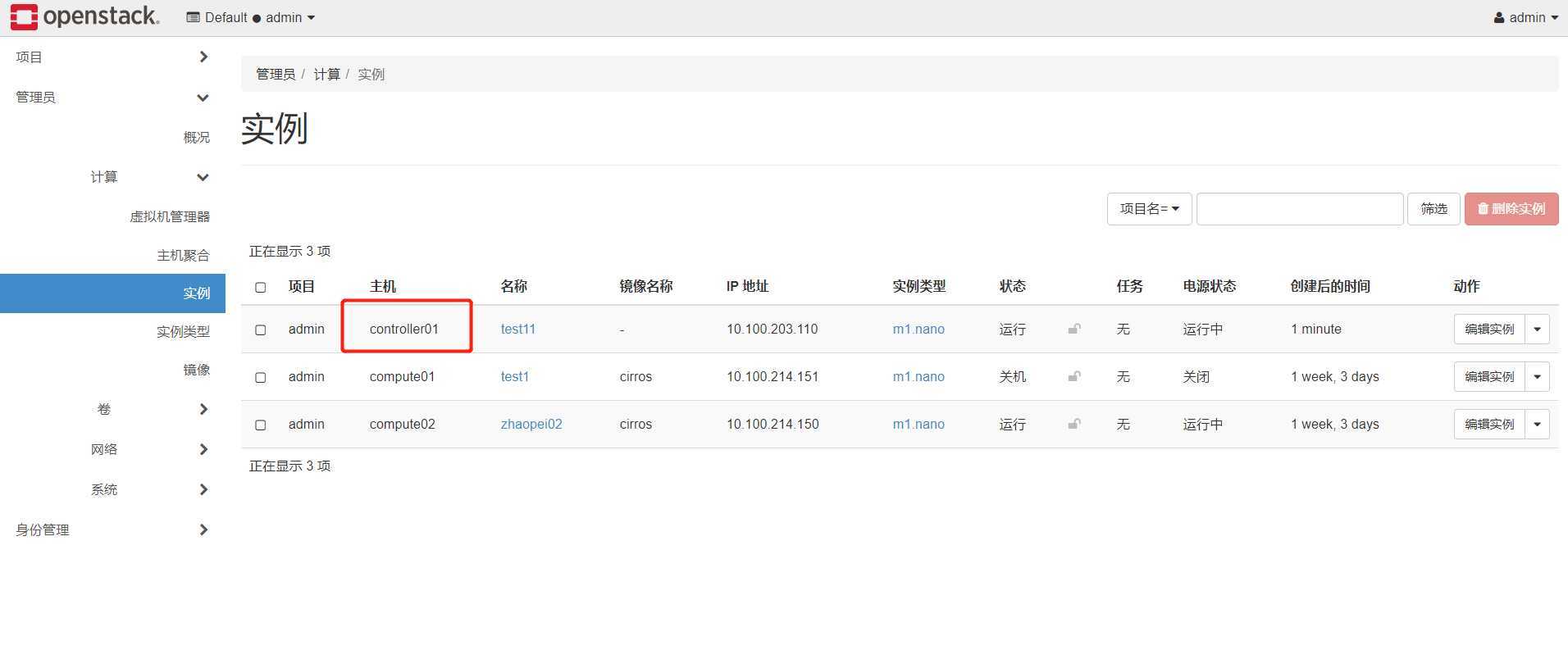1568x659 pixels.
Task: Open the Default admin project selector
Action: tap(250, 17)
